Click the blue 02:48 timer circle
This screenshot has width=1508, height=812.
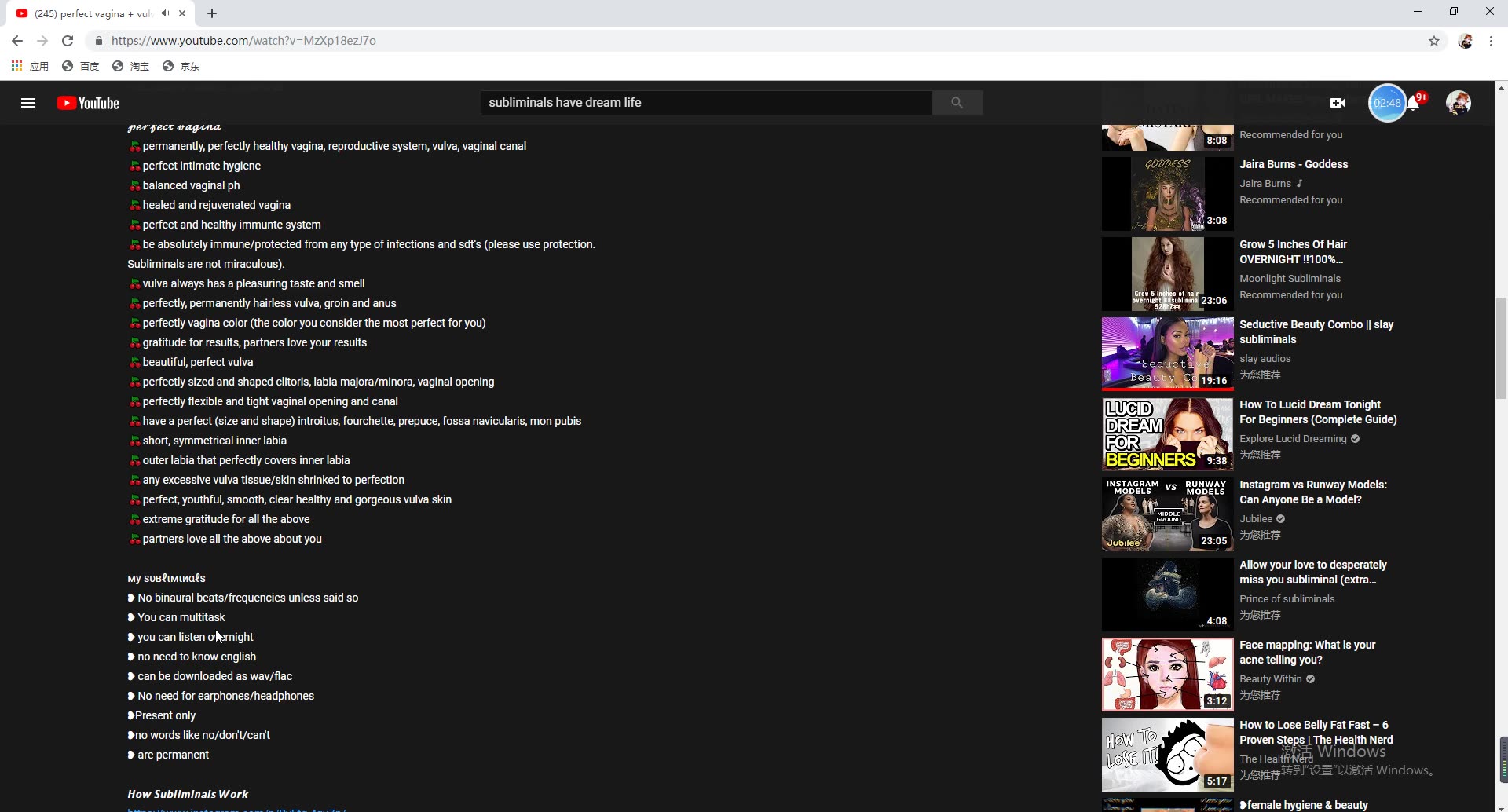coord(1387,103)
